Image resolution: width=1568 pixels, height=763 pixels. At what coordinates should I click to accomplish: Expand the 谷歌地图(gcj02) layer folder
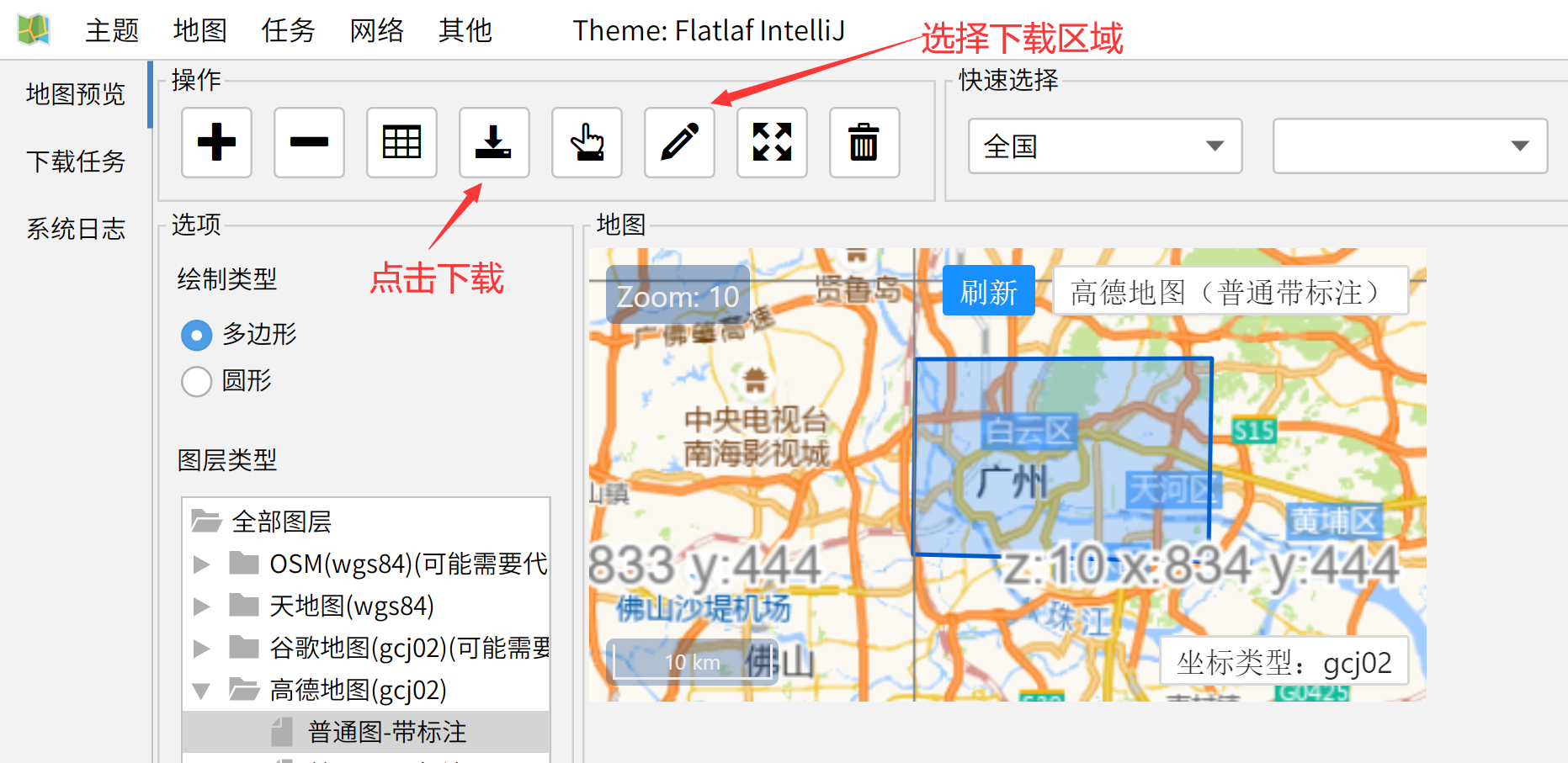pyautogui.click(x=201, y=649)
